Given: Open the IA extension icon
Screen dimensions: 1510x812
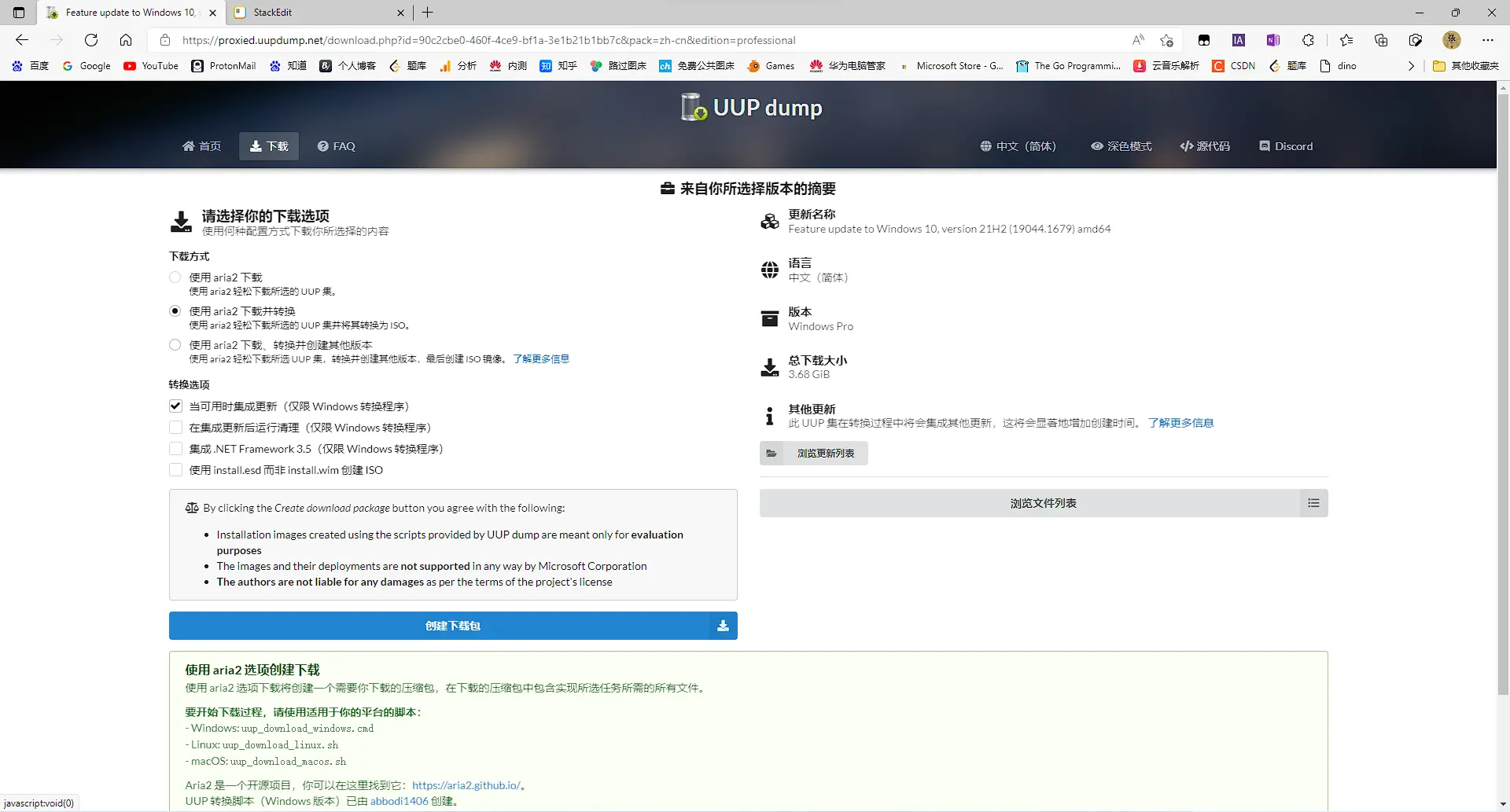Looking at the screenshot, I should (1239, 40).
